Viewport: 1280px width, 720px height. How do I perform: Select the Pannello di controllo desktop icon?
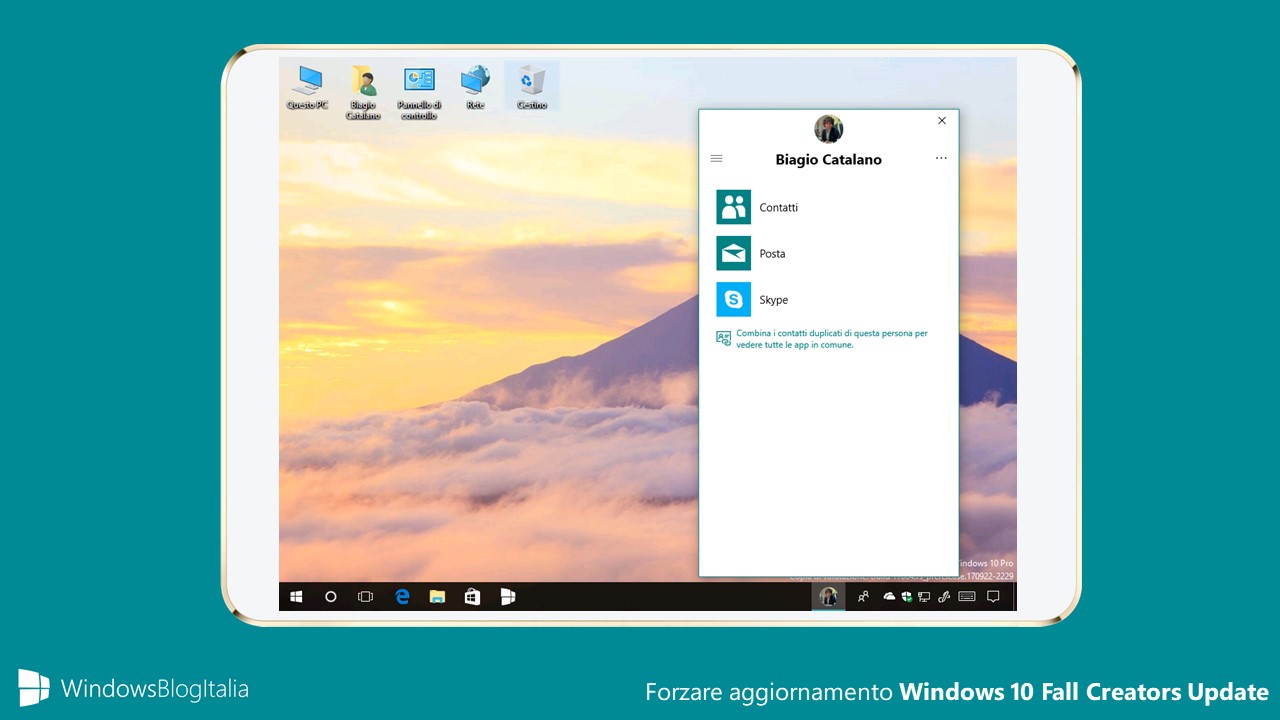(x=419, y=92)
